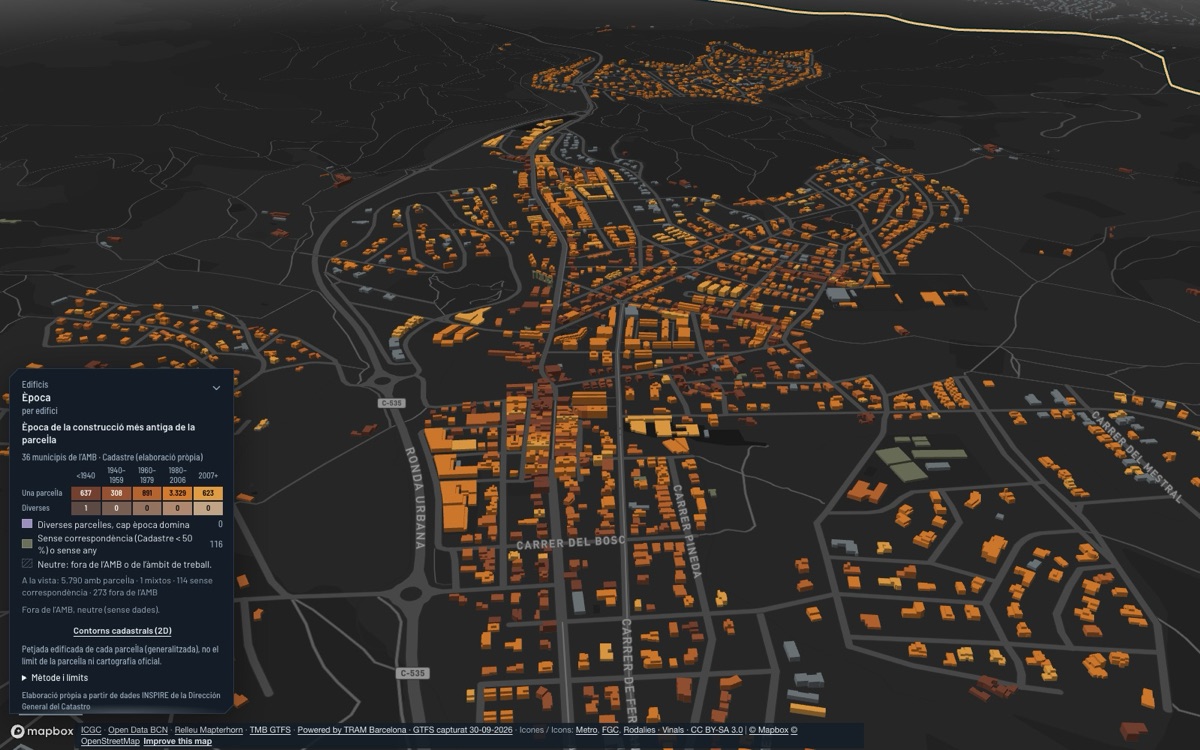Select the 891 swatch for 1960-1979
The width and height of the screenshot is (1200, 750).
147,493
